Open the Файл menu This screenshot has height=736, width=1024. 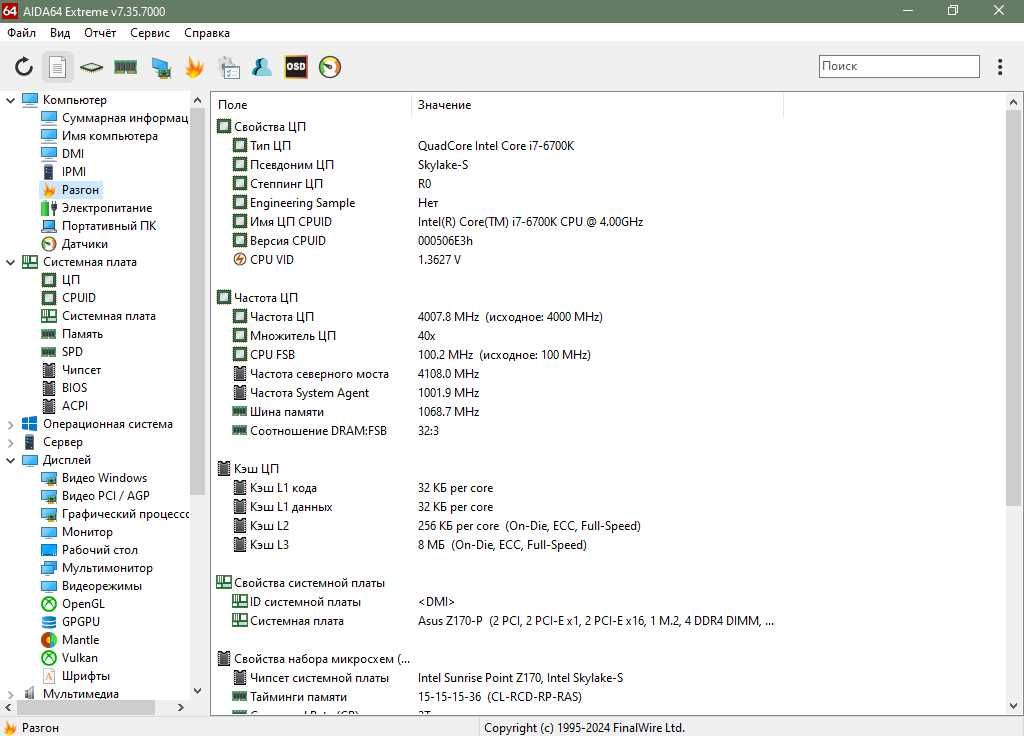(22, 33)
